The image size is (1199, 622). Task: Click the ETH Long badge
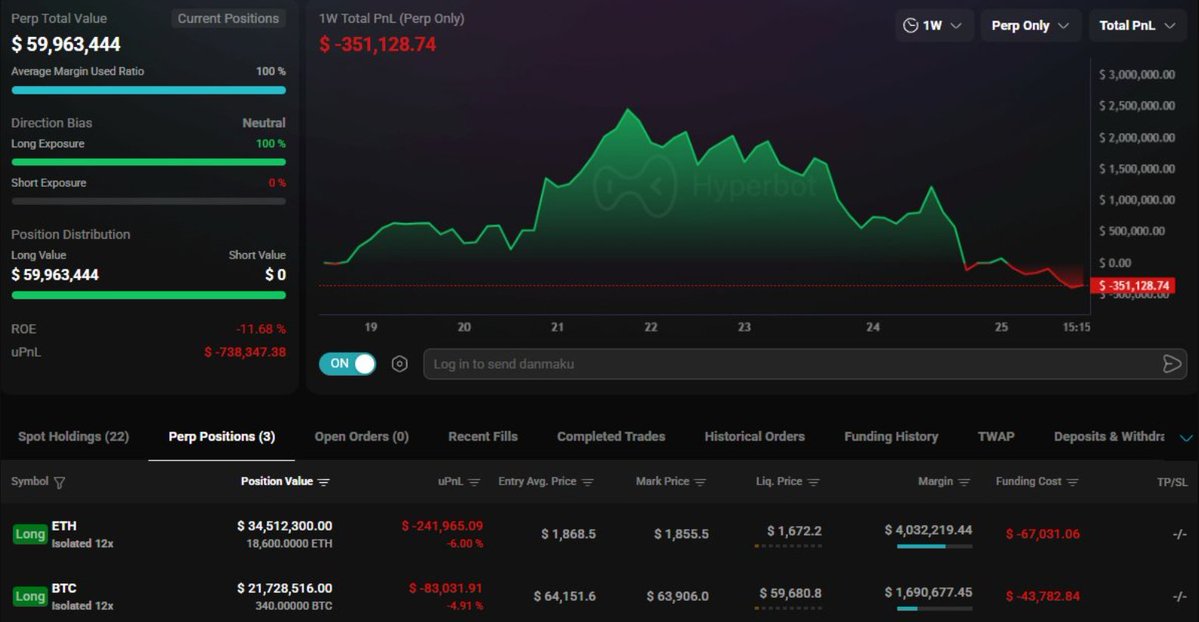30,534
